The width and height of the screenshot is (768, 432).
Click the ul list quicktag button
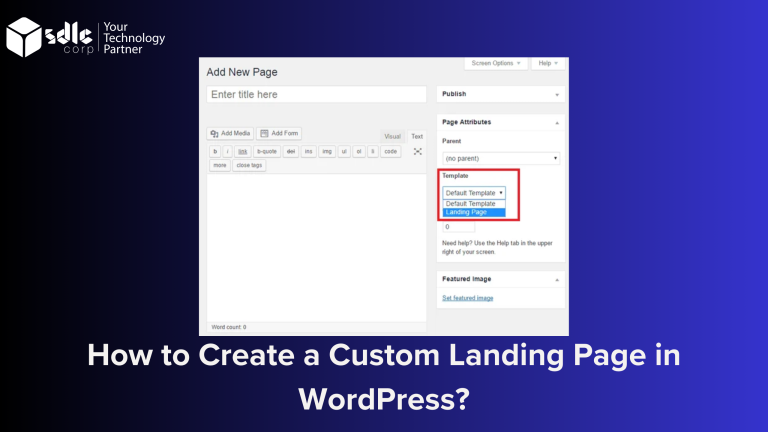[x=344, y=151]
